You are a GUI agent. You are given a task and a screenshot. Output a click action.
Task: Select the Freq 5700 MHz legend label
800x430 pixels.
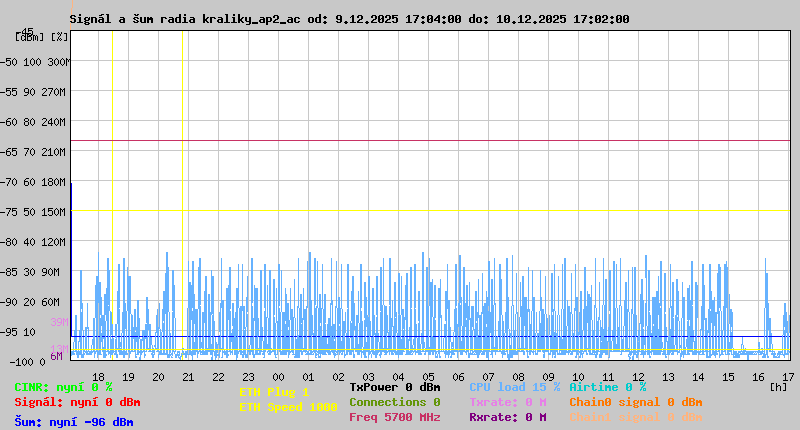[x=394, y=417]
